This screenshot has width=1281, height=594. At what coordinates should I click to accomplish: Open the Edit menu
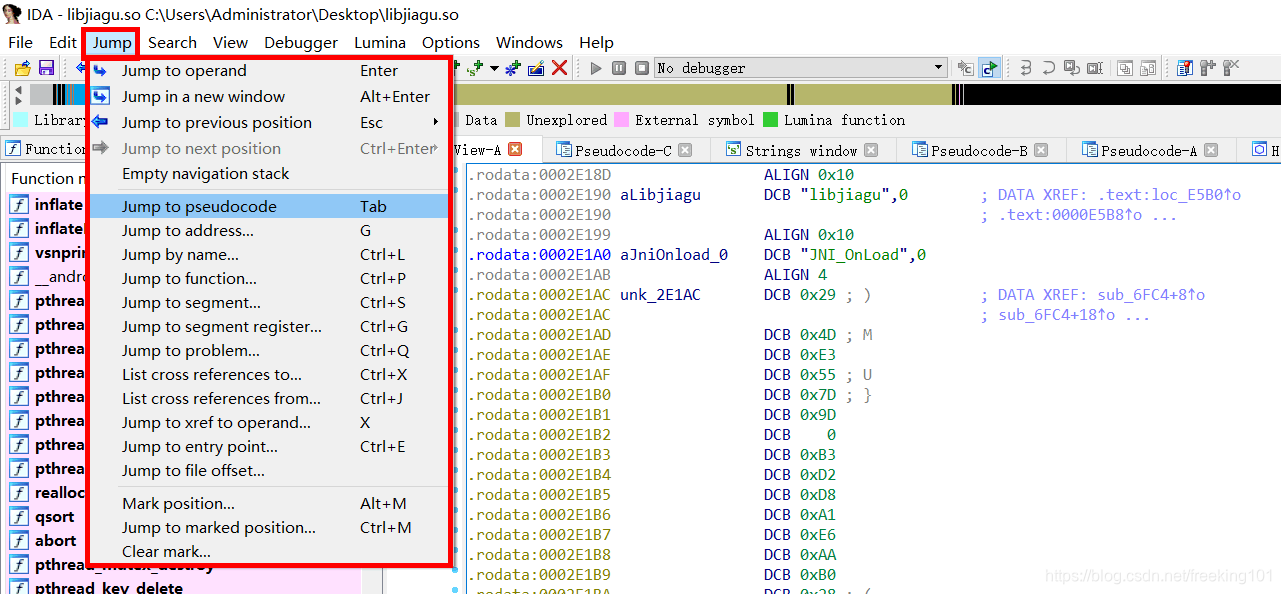pyautogui.click(x=63, y=42)
